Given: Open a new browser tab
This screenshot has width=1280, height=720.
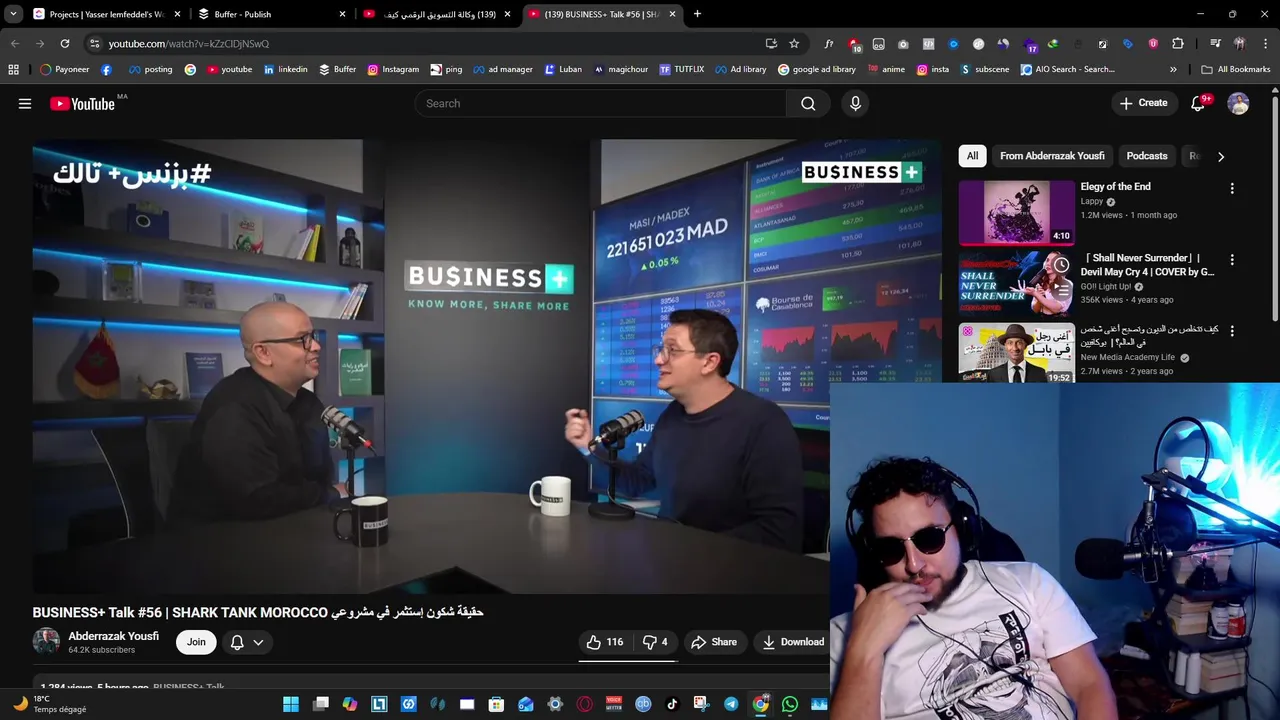Looking at the screenshot, I should [x=697, y=14].
